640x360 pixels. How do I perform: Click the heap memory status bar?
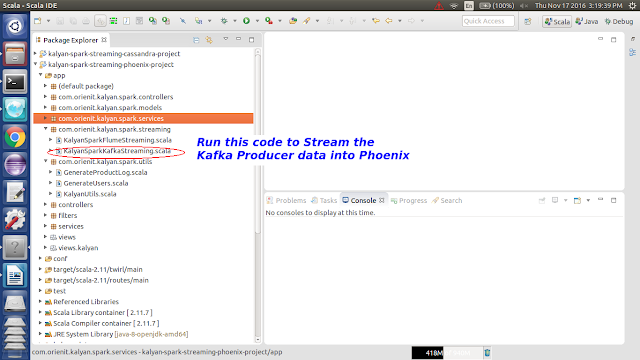(447, 353)
